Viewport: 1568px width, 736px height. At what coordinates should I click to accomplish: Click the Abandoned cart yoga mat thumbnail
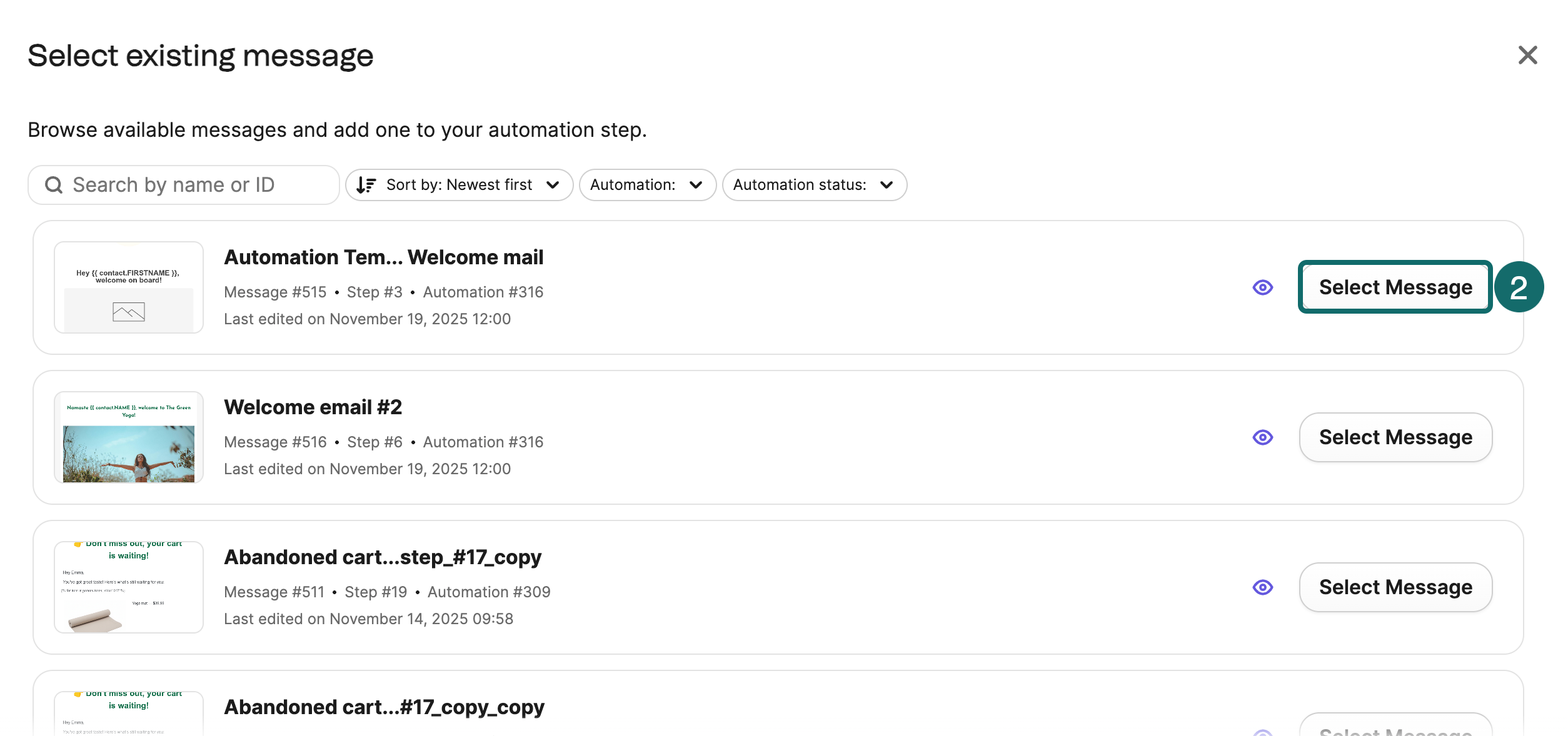click(128, 587)
